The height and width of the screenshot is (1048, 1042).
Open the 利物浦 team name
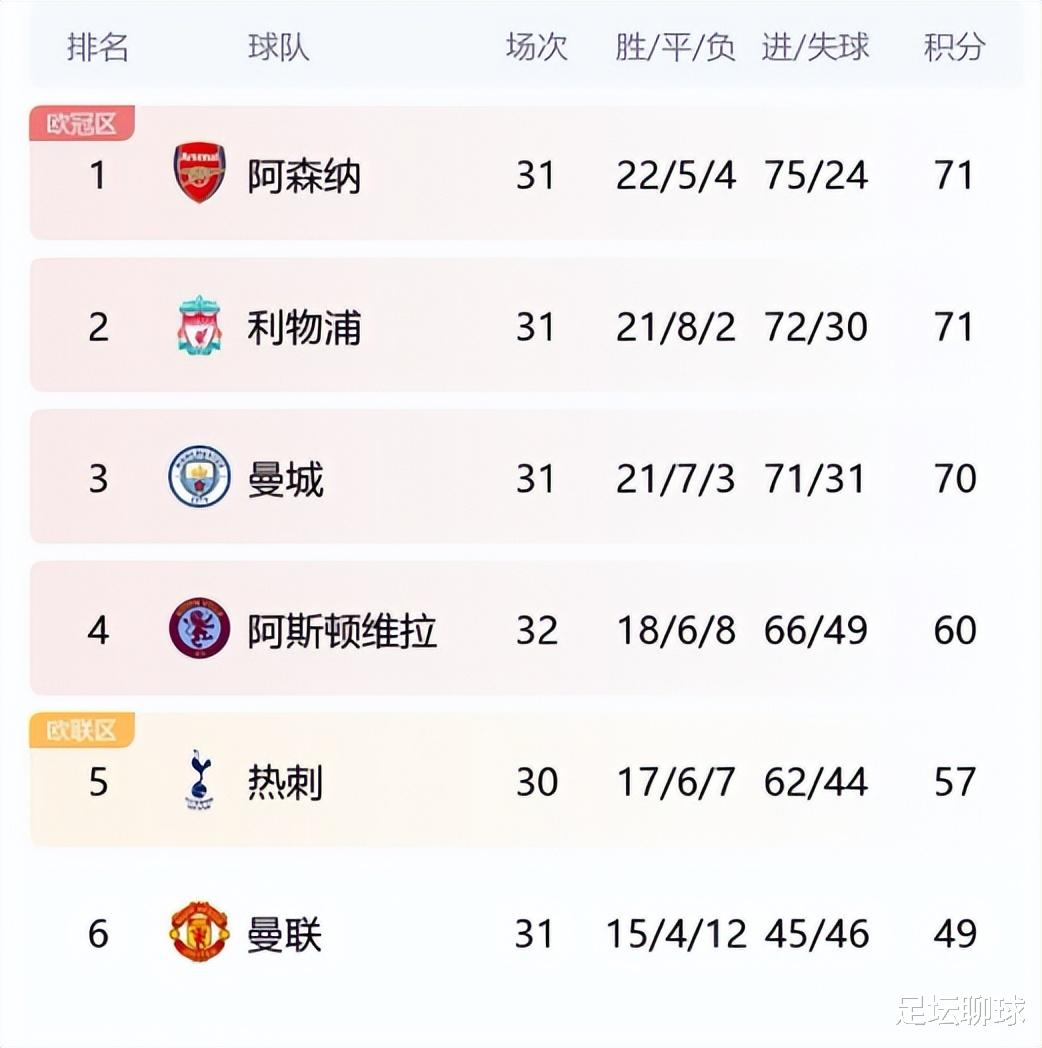(304, 328)
